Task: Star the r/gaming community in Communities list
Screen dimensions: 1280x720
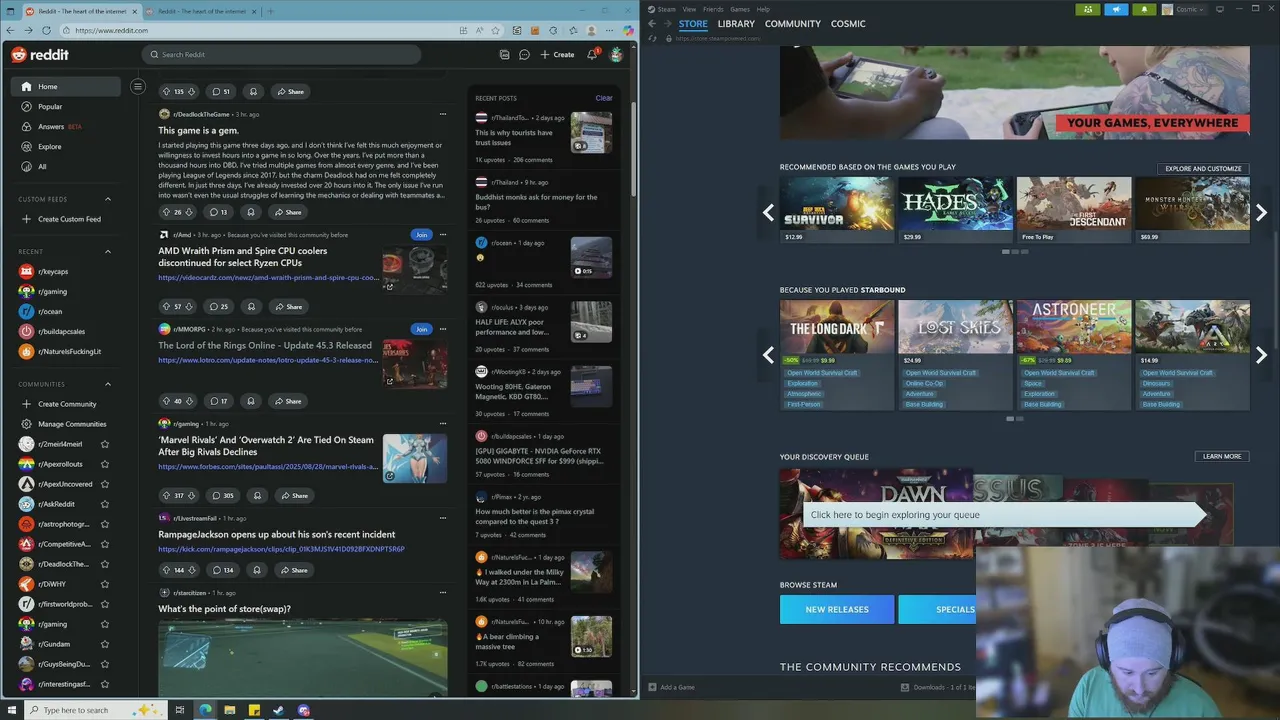Action: 105,624
